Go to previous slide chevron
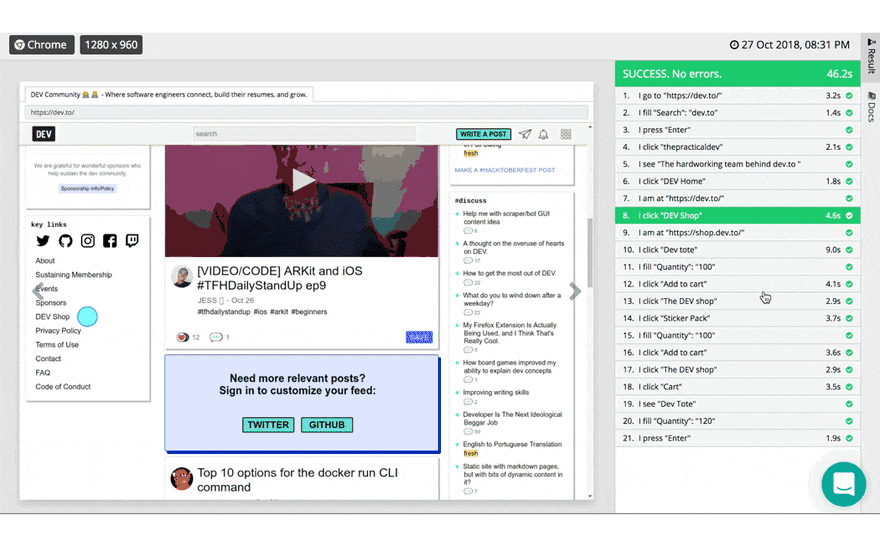The height and width of the screenshot is (546, 880). (x=38, y=291)
